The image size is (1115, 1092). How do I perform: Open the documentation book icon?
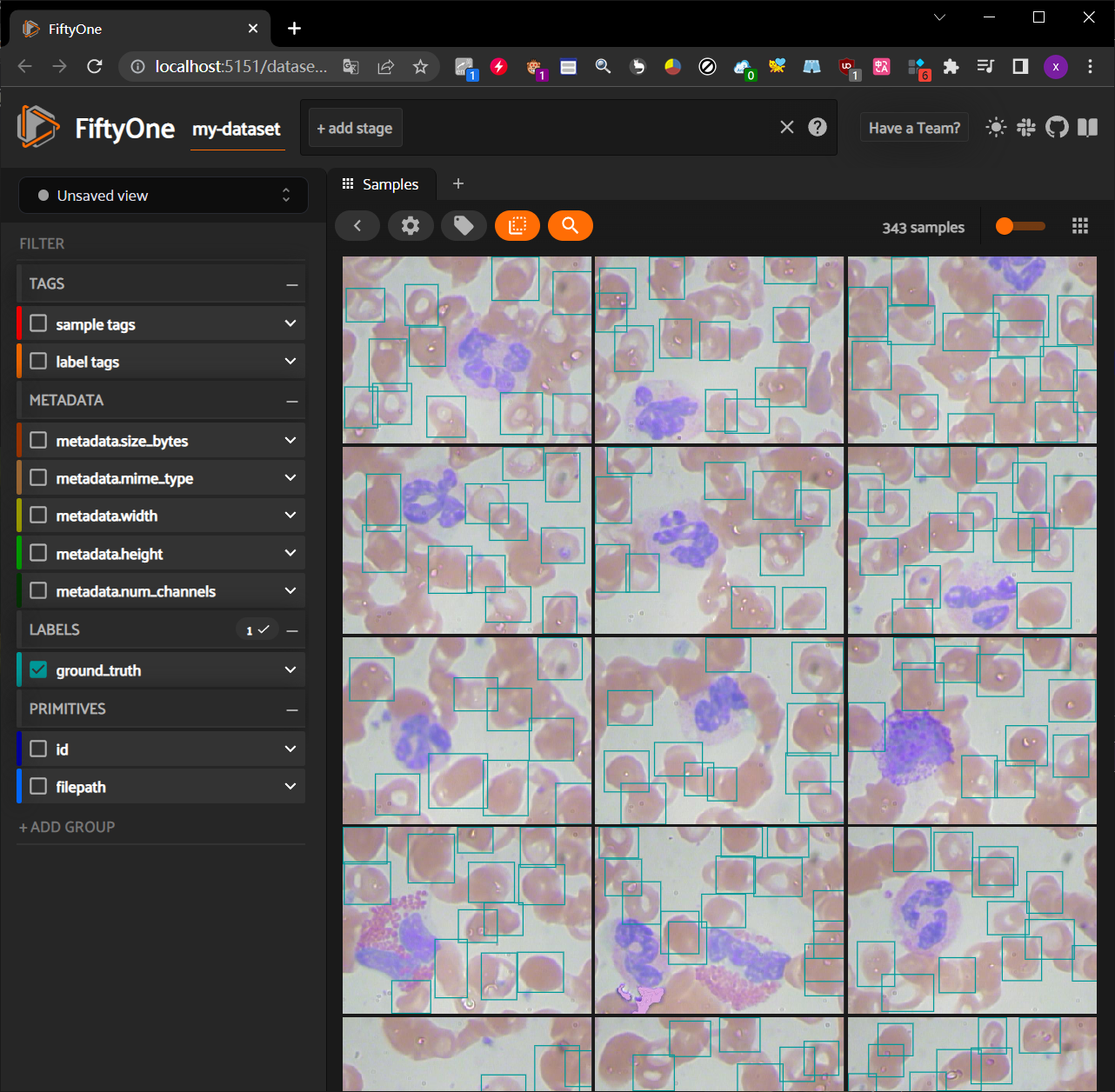(1087, 128)
